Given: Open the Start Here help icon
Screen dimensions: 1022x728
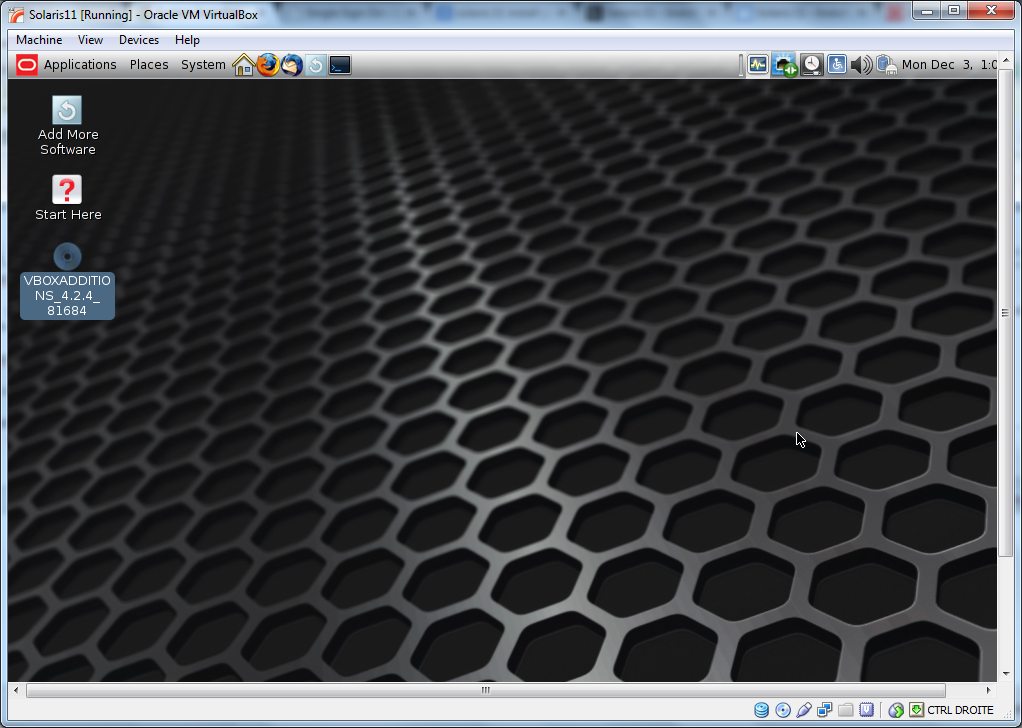Looking at the screenshot, I should coord(67,190).
